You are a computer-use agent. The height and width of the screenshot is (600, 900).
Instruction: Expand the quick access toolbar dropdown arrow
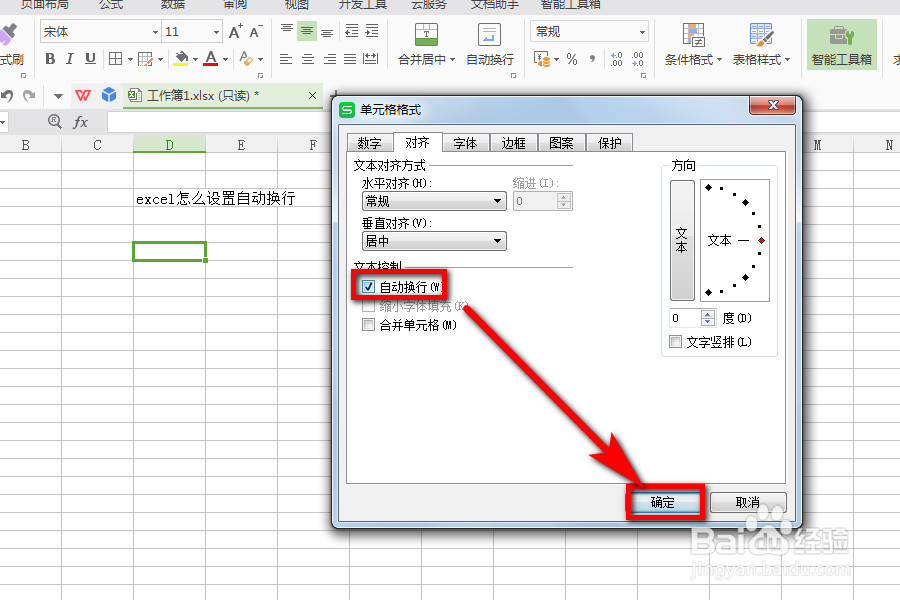pos(58,96)
